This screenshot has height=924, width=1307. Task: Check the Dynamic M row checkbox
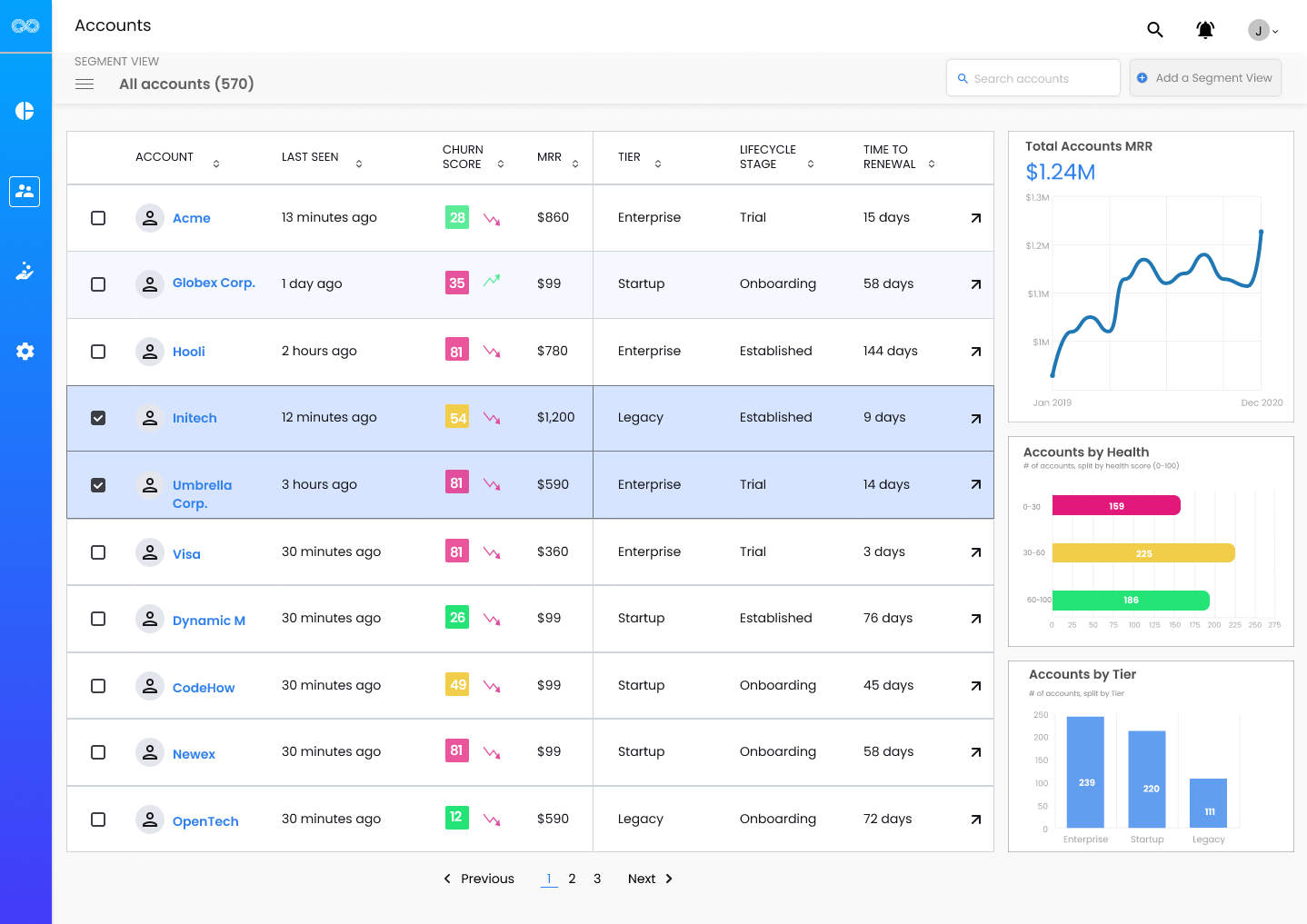[98, 619]
